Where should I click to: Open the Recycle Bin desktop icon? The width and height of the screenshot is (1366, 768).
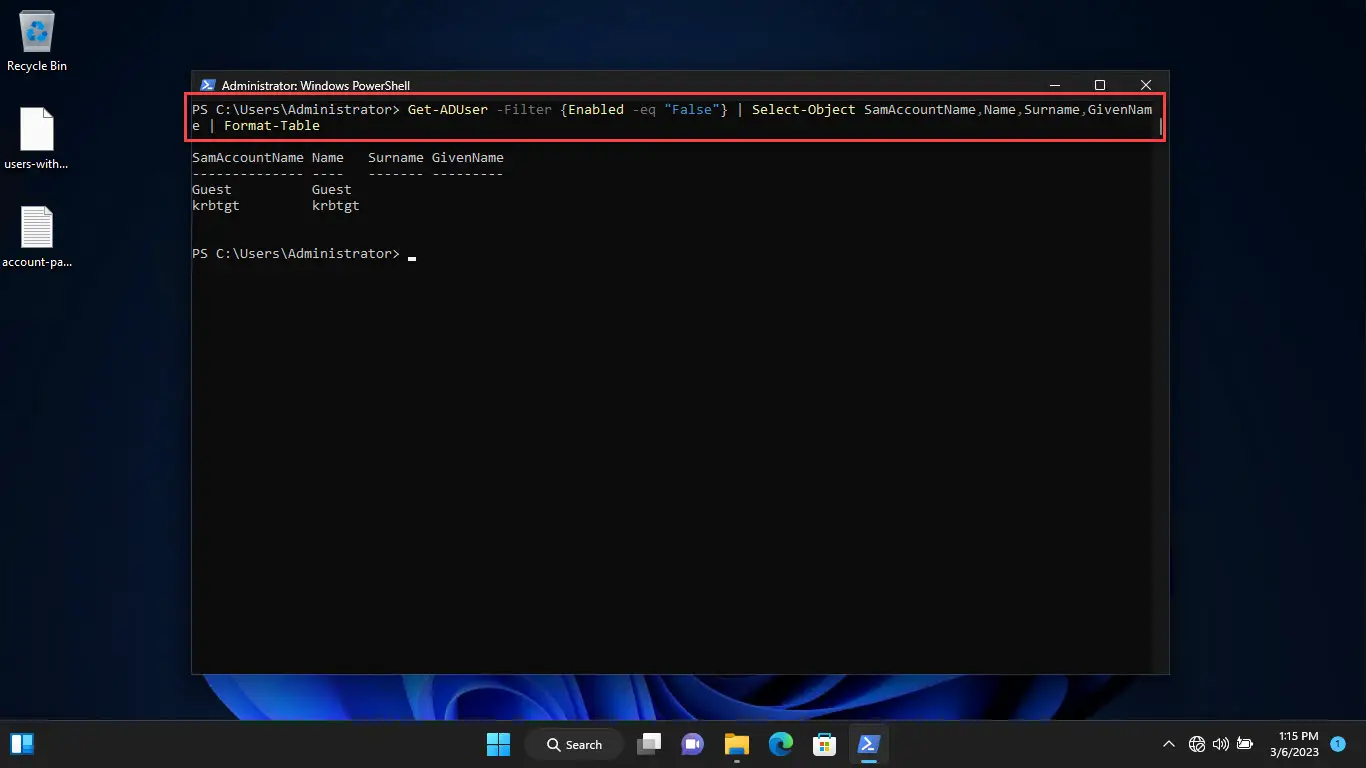pyautogui.click(x=37, y=42)
